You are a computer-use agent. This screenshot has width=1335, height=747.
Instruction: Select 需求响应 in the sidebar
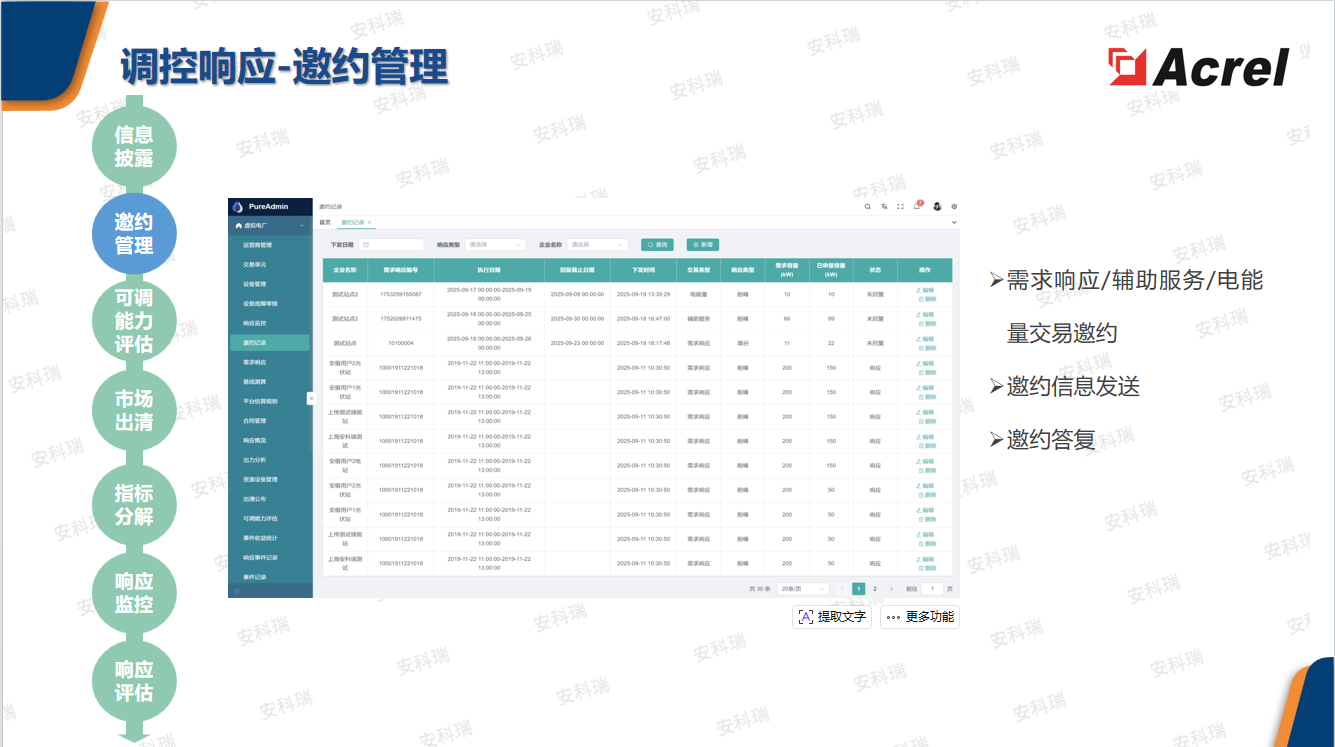[255, 362]
